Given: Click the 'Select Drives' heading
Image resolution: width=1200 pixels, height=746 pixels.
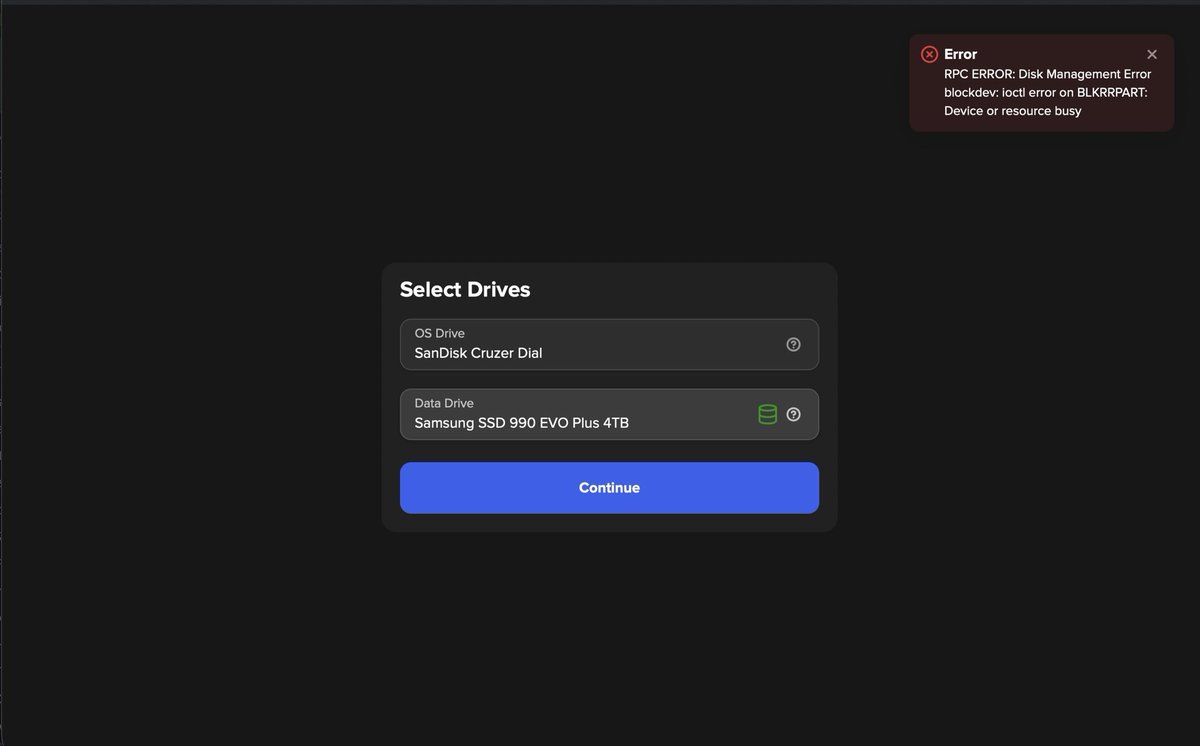Looking at the screenshot, I should [x=465, y=289].
